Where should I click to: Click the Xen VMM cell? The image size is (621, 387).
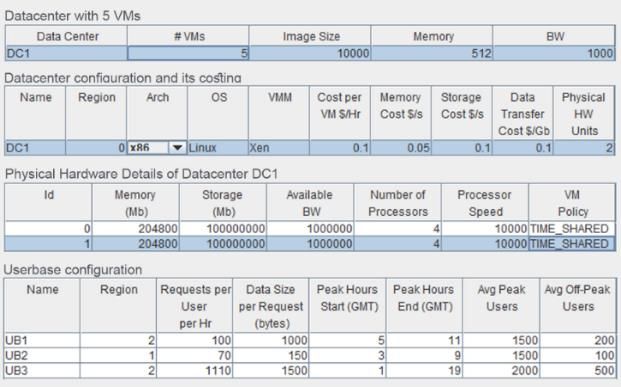pyautogui.click(x=278, y=148)
